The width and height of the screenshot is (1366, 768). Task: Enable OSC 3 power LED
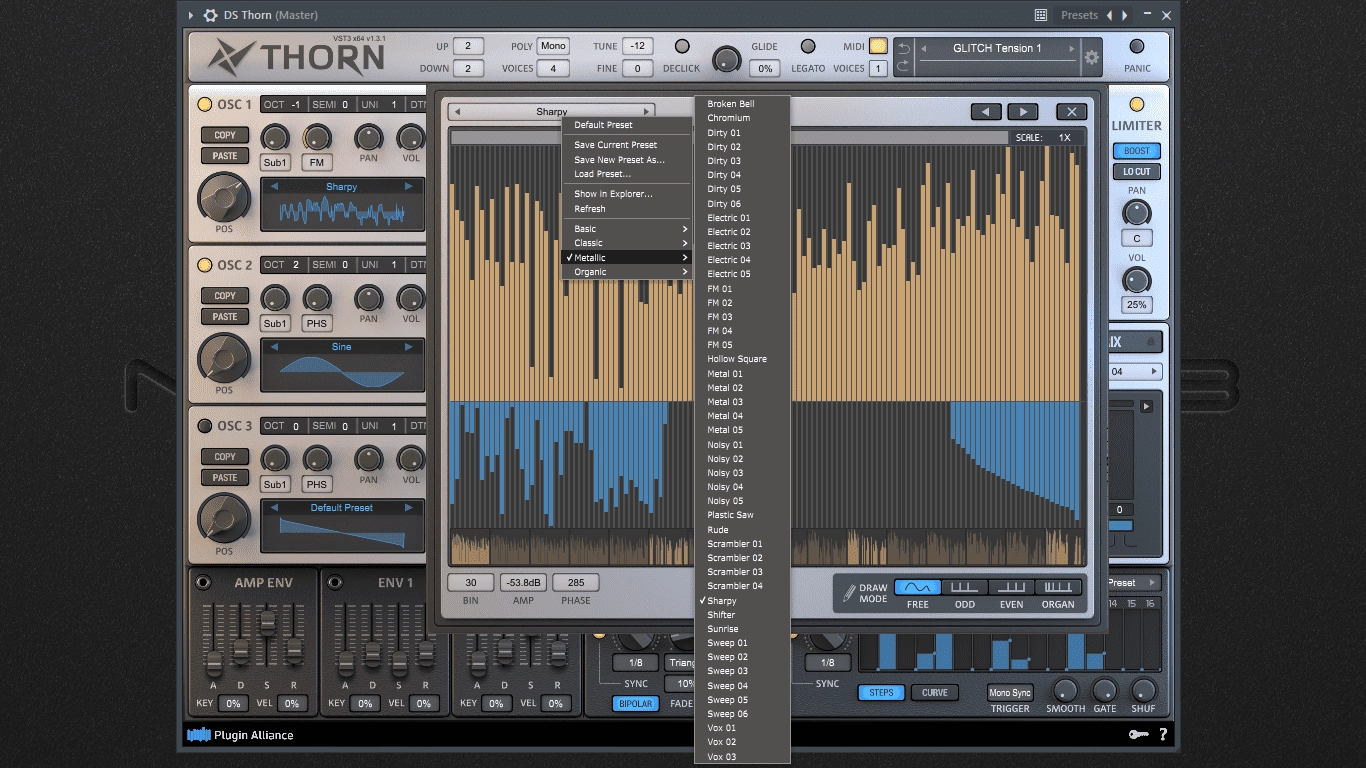click(x=204, y=426)
